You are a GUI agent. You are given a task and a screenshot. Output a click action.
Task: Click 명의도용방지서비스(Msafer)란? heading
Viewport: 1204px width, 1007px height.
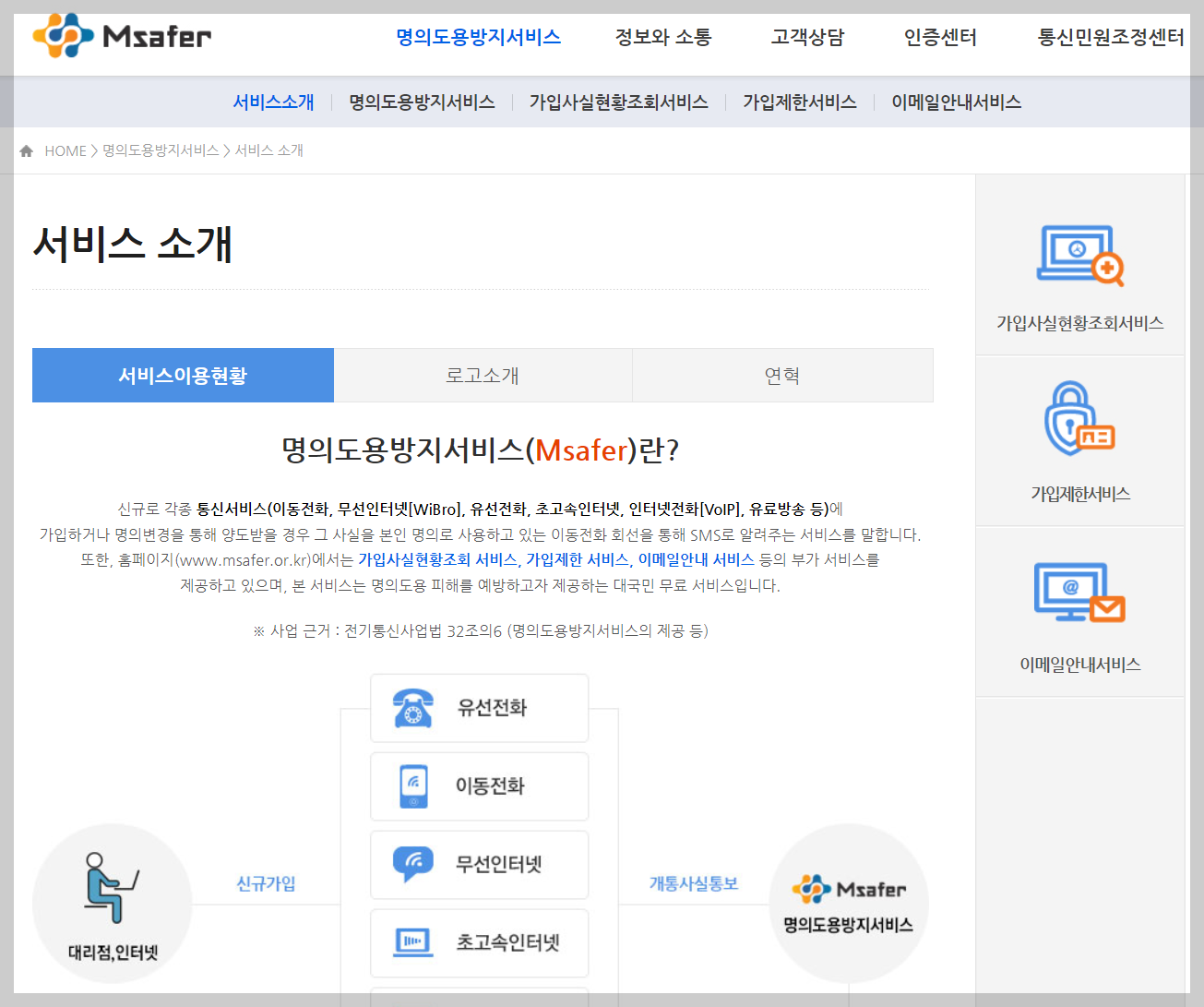pyautogui.click(x=481, y=450)
